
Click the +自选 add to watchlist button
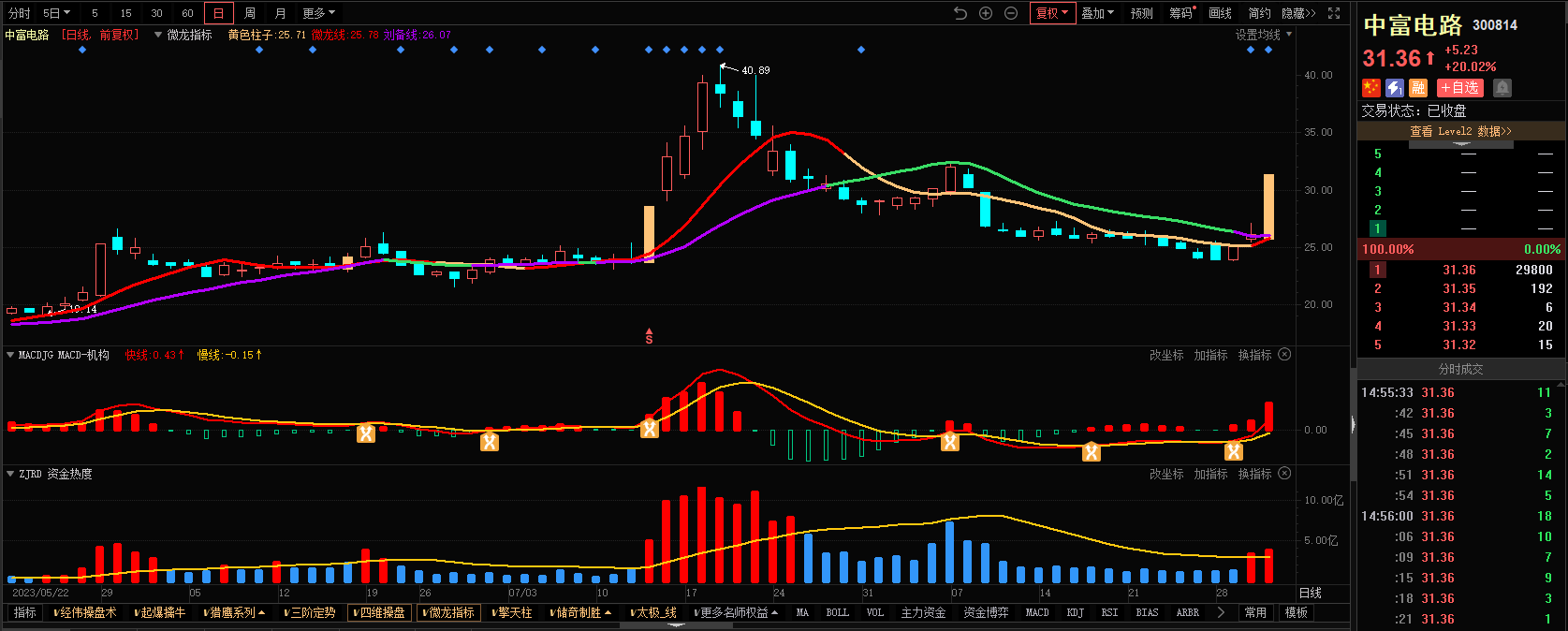pos(1460,88)
